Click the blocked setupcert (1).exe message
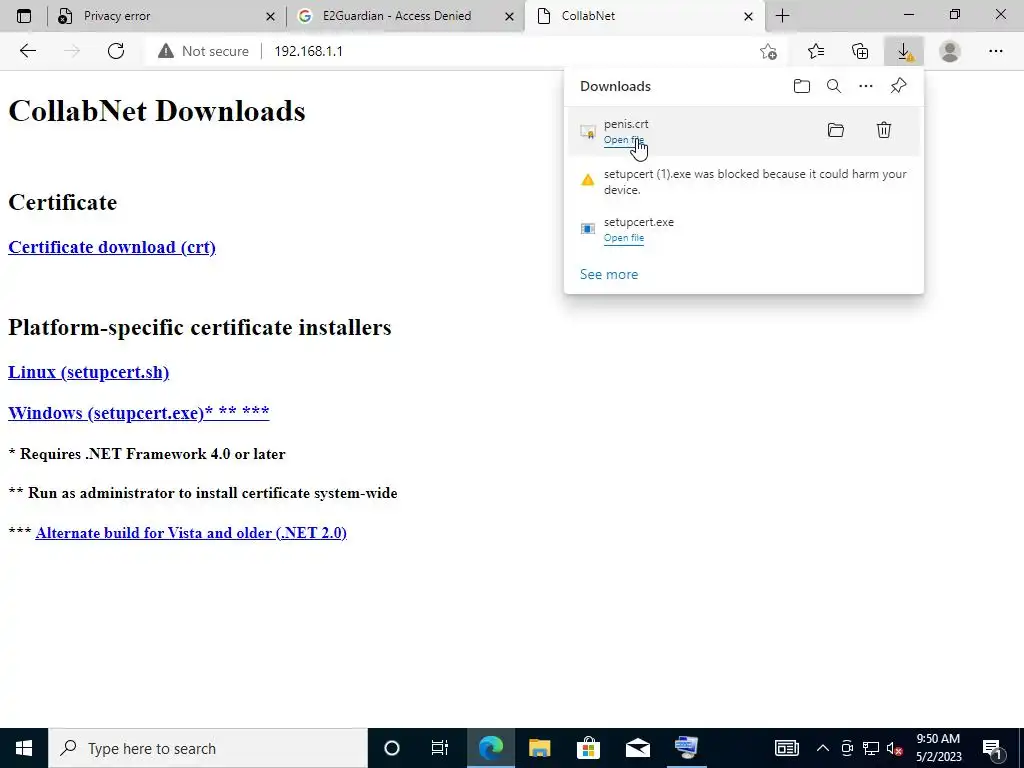Screen dimensions: 1024x768 click(755, 182)
